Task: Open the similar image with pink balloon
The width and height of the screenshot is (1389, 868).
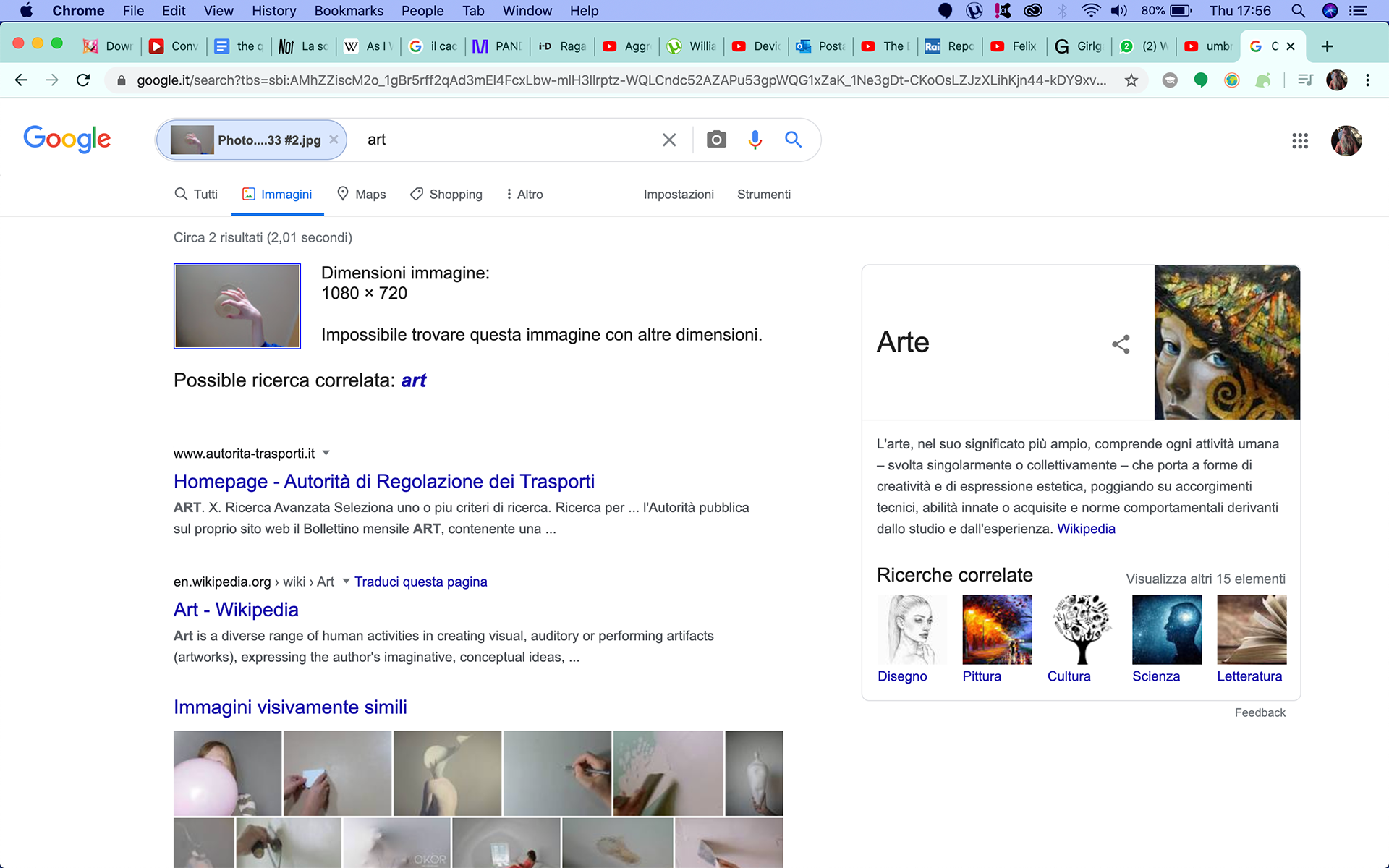Action: pyautogui.click(x=227, y=773)
